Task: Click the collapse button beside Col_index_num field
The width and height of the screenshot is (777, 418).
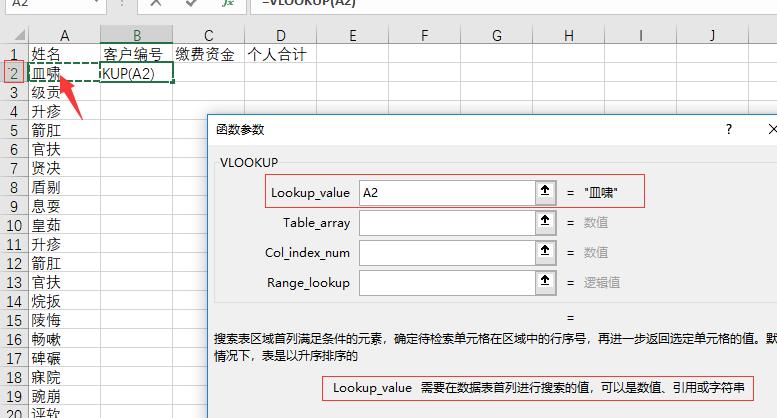Action: pyautogui.click(x=545, y=253)
